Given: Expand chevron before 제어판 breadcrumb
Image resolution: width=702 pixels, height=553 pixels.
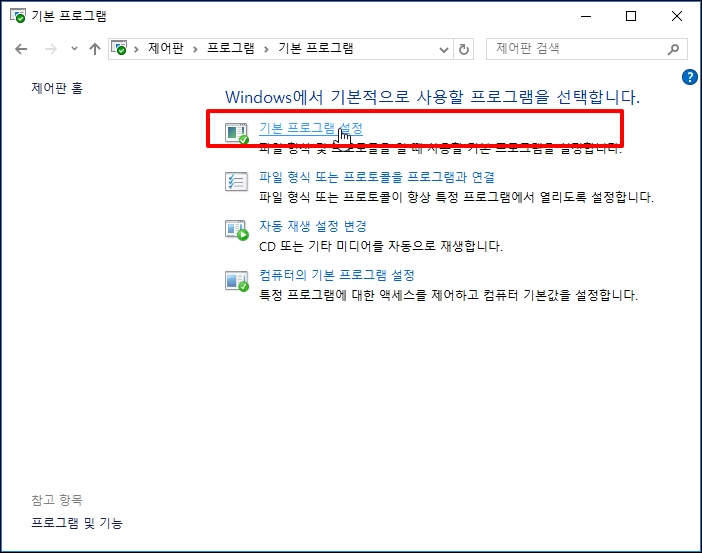Looking at the screenshot, I should point(136,49).
